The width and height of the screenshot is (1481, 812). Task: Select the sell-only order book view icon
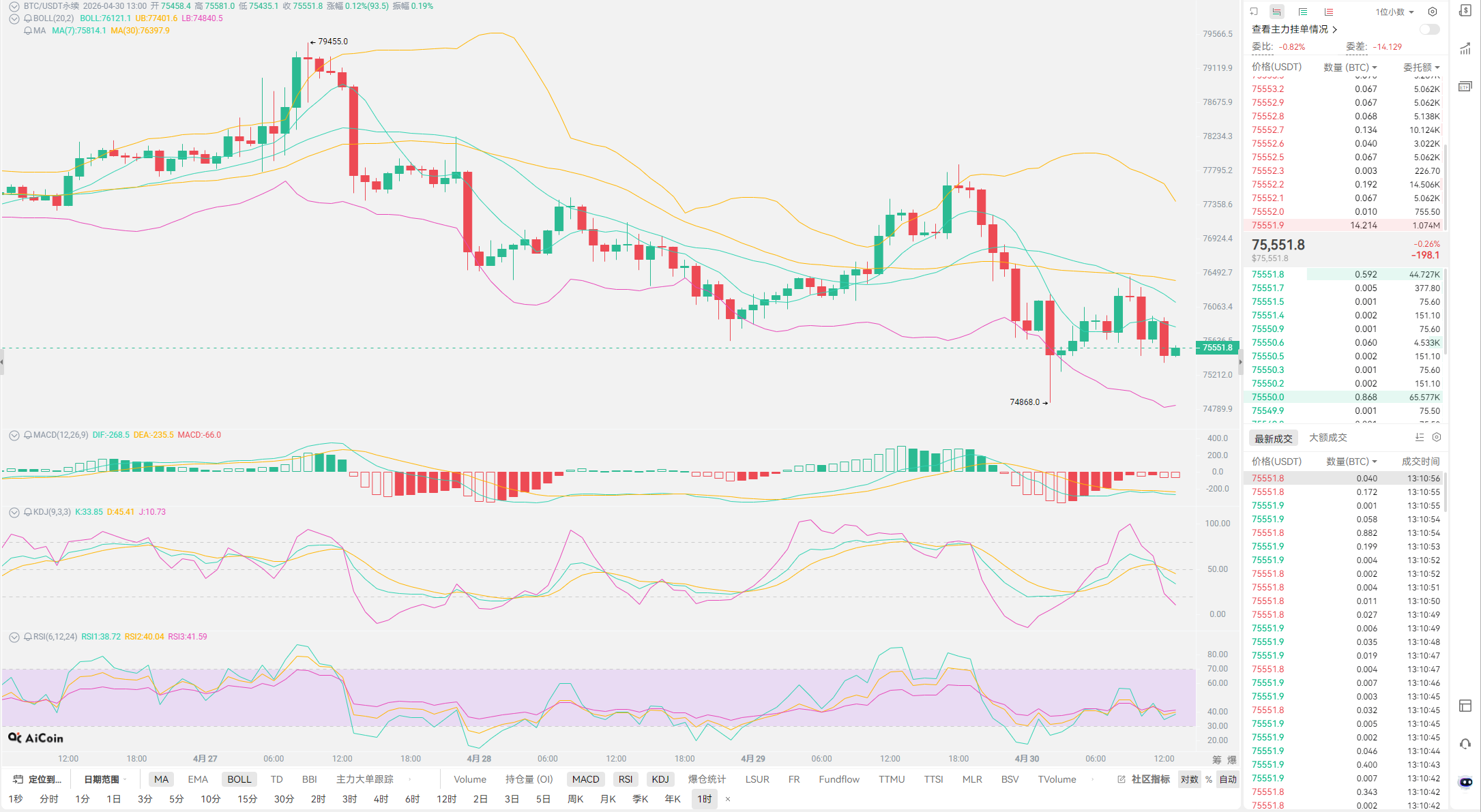point(1328,12)
